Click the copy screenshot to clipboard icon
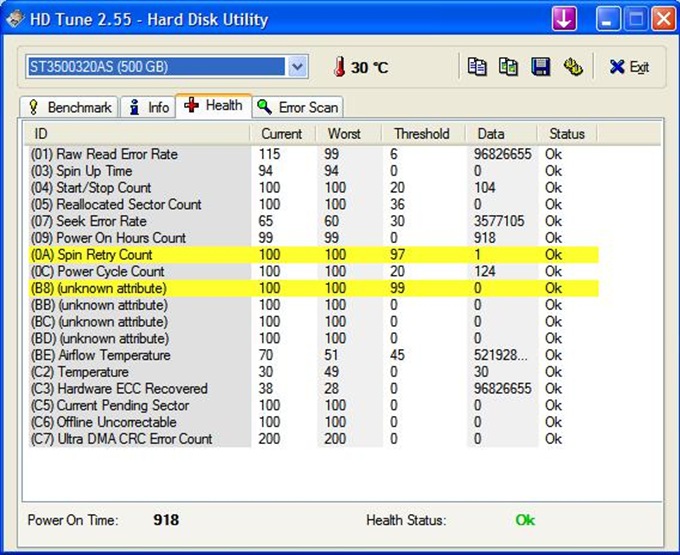Viewport: 680px width, 555px height. (509, 67)
